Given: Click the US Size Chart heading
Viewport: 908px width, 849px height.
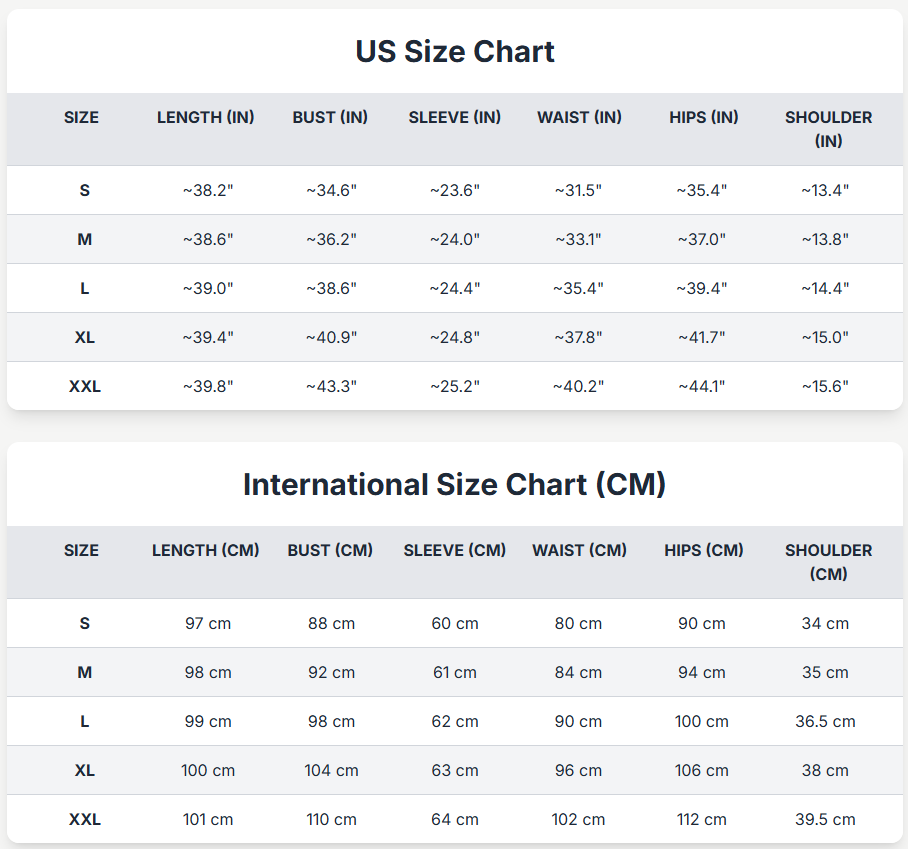Looking at the screenshot, I should [x=455, y=52].
